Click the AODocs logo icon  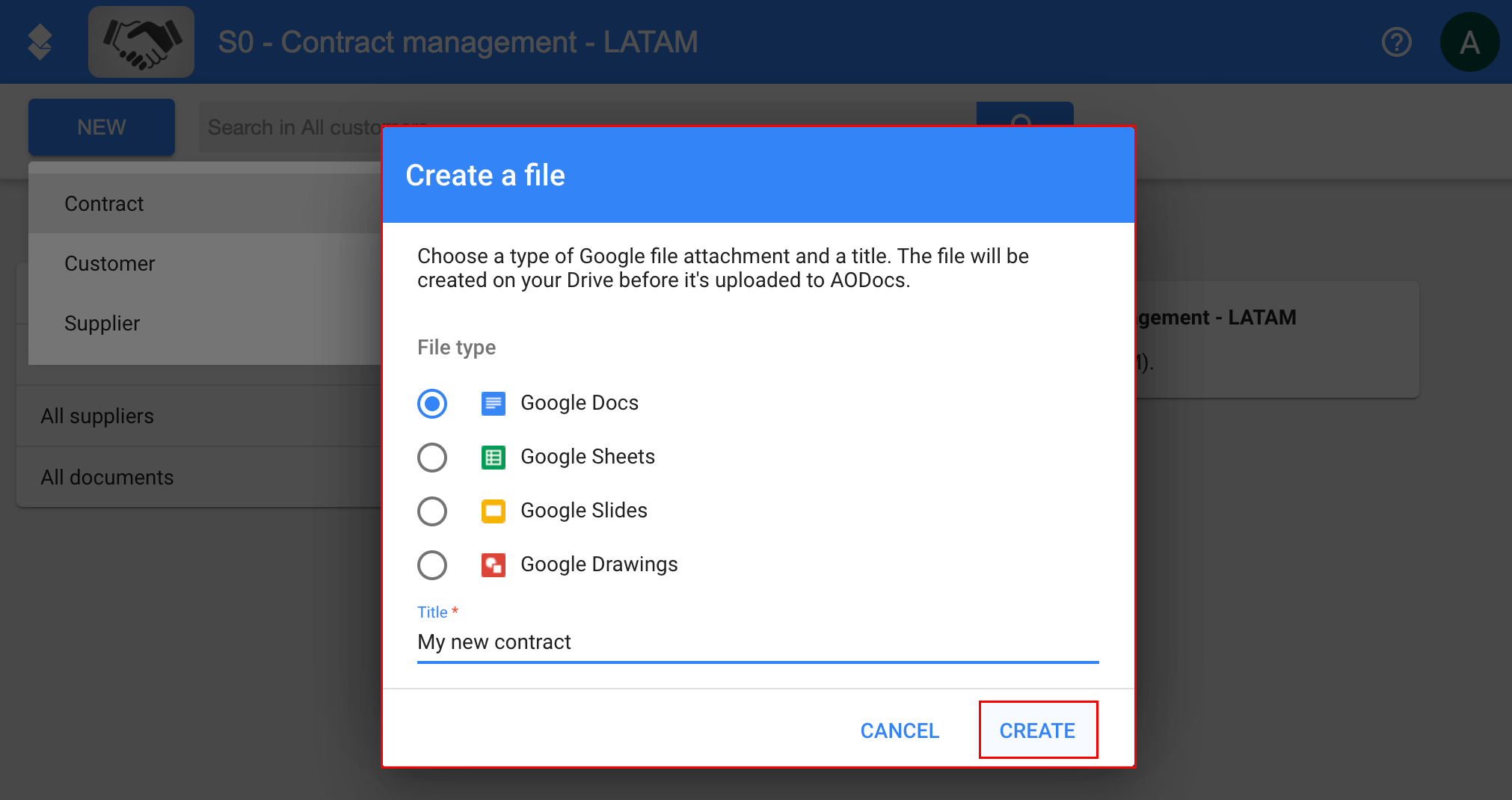click(40, 42)
